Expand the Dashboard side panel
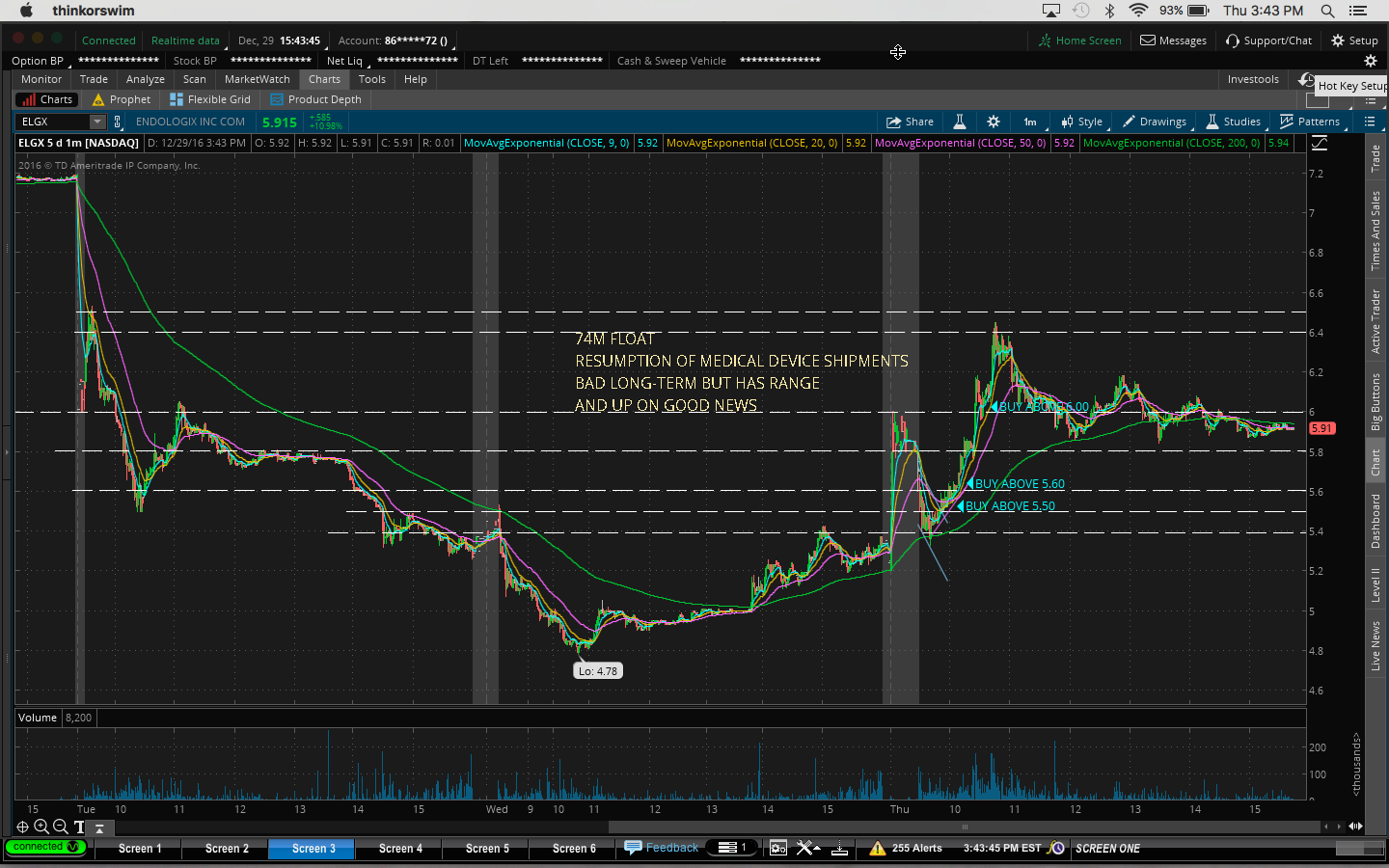 point(1376,521)
